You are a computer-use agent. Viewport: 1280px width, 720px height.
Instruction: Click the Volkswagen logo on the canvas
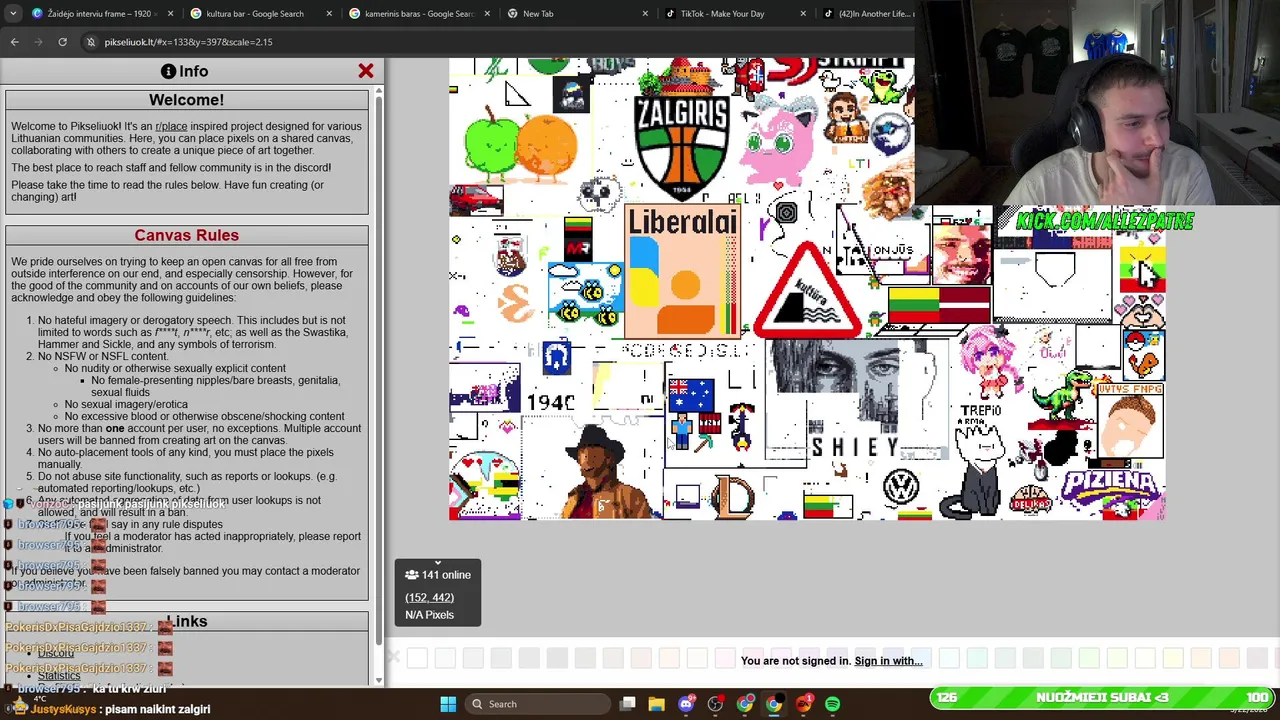(901, 488)
